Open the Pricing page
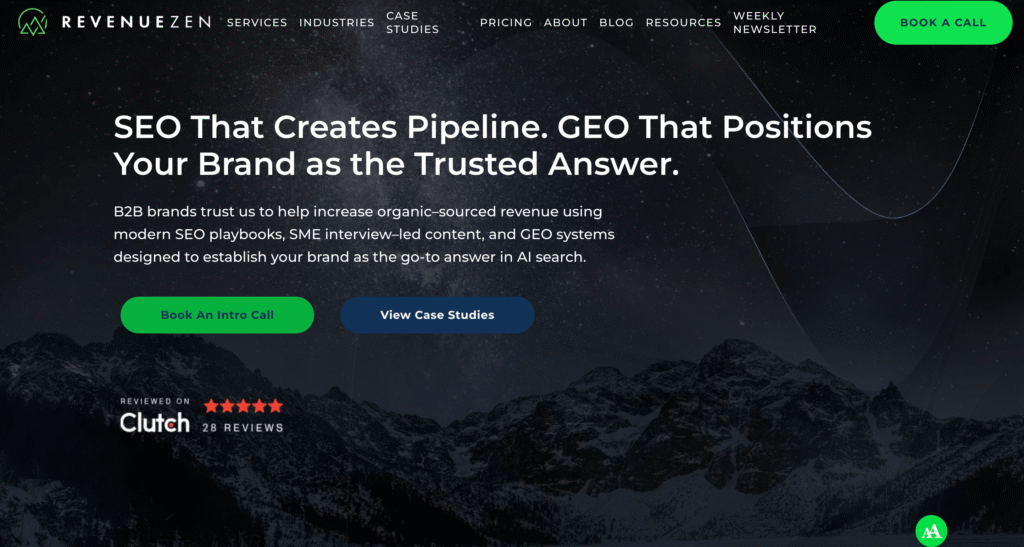The image size is (1024, 547). point(505,22)
